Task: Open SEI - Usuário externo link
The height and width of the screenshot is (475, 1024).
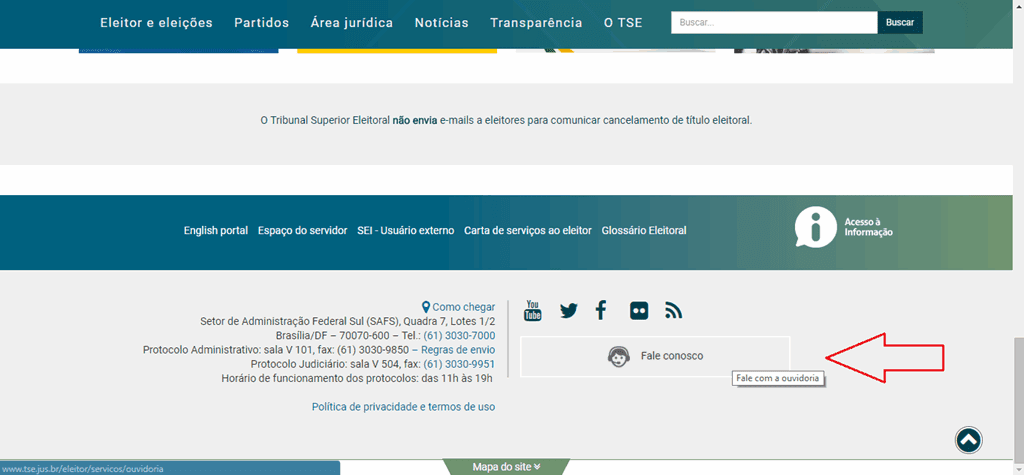Action: pyautogui.click(x=406, y=231)
